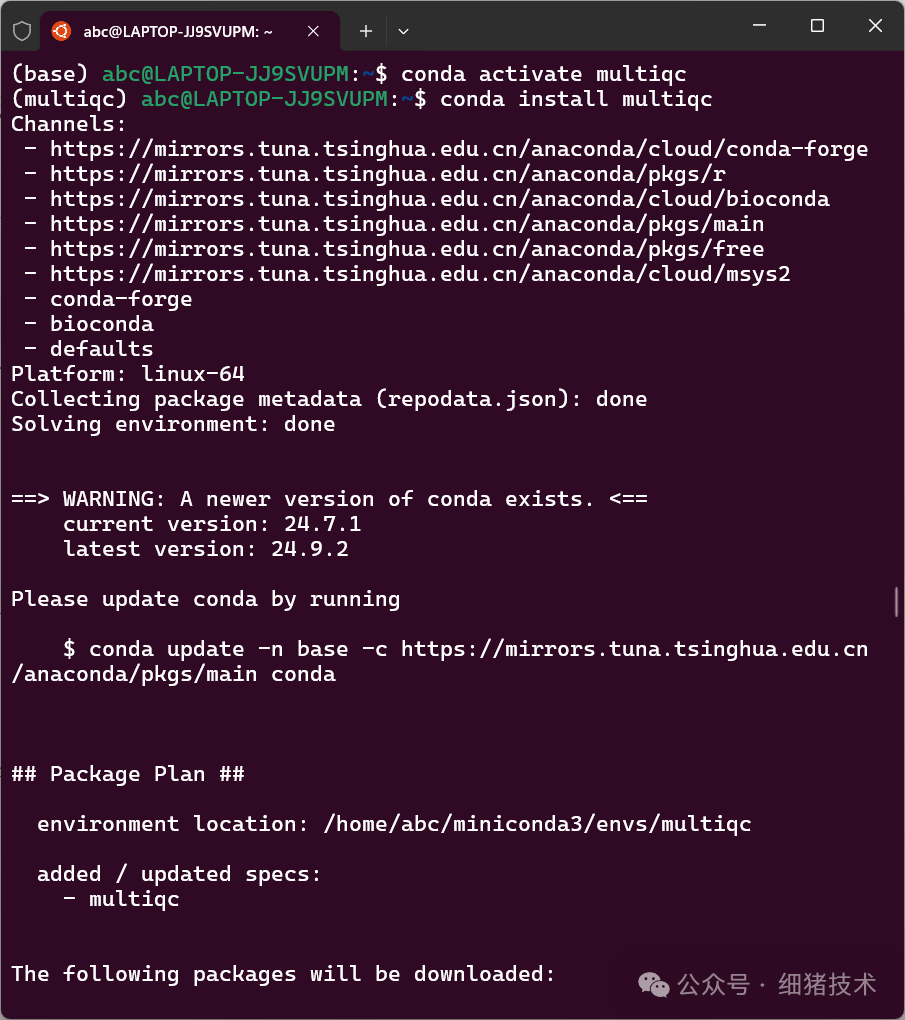
Task: Click the vertical scrollbar on the right edge
Action: click(x=897, y=600)
